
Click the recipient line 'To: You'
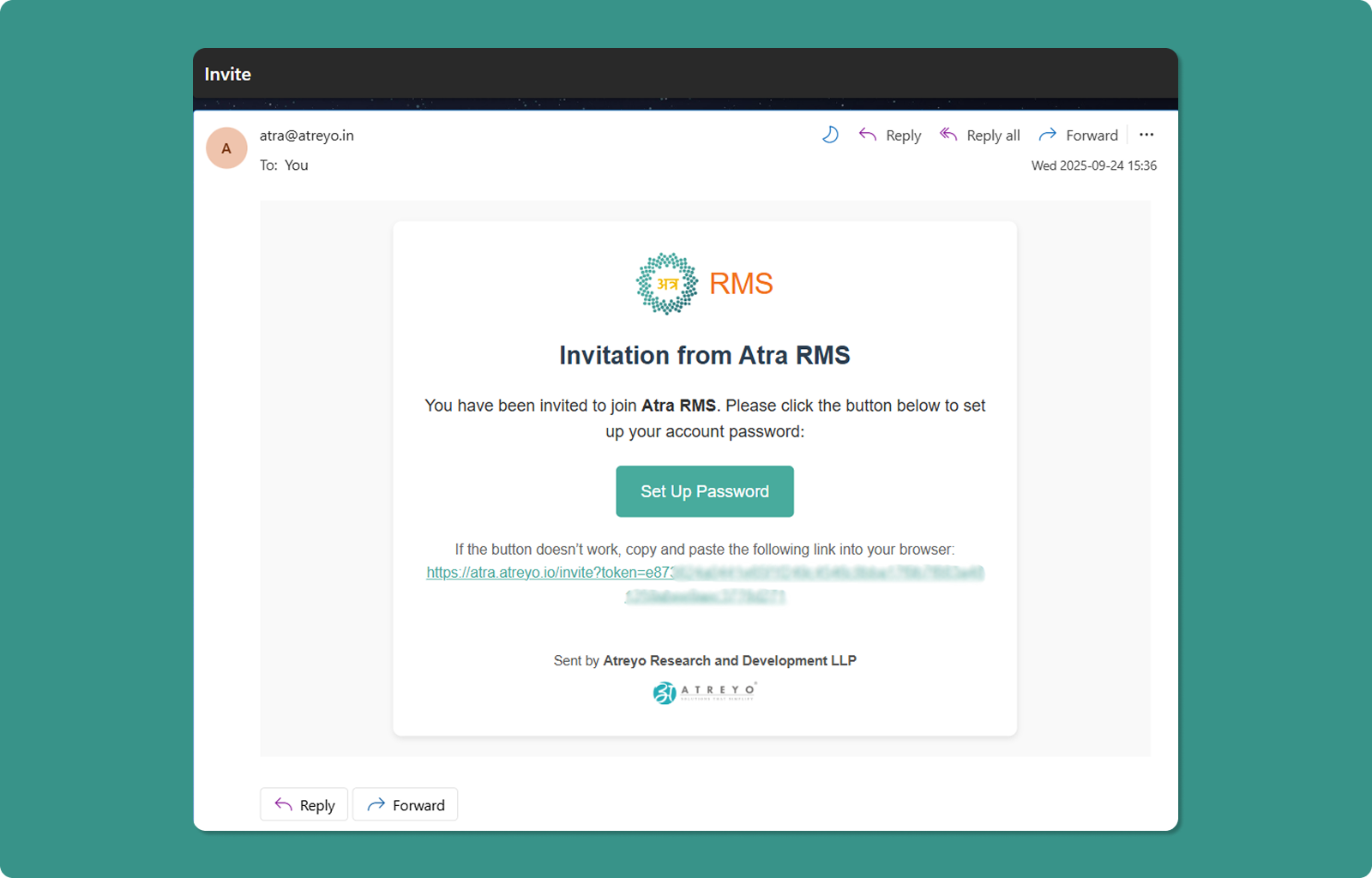pyautogui.click(x=284, y=165)
